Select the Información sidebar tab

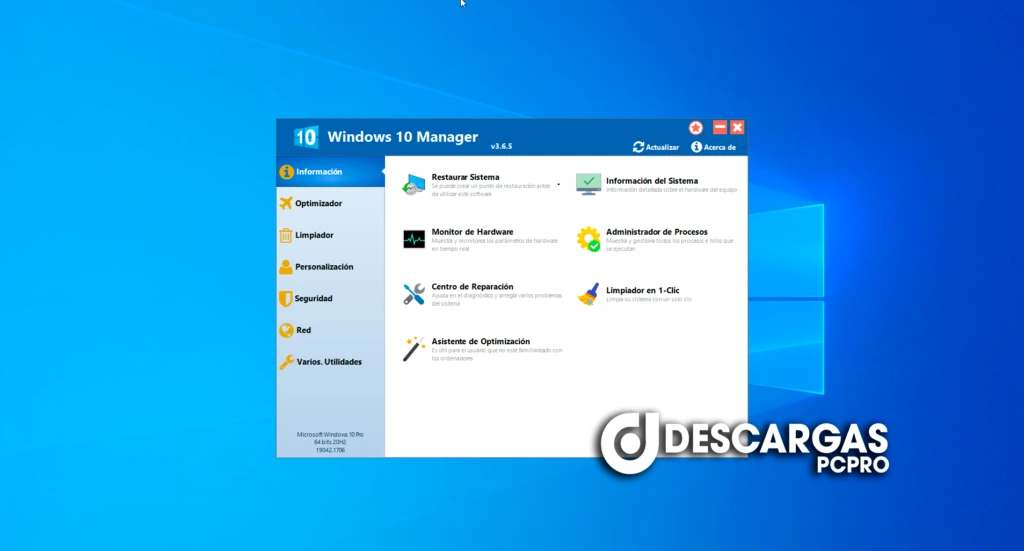318,172
